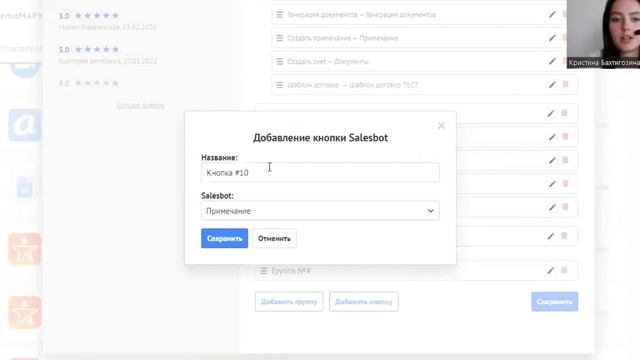640x360 pixels.
Task: Grab drag handle of Группа №4
Action: (x=264, y=271)
